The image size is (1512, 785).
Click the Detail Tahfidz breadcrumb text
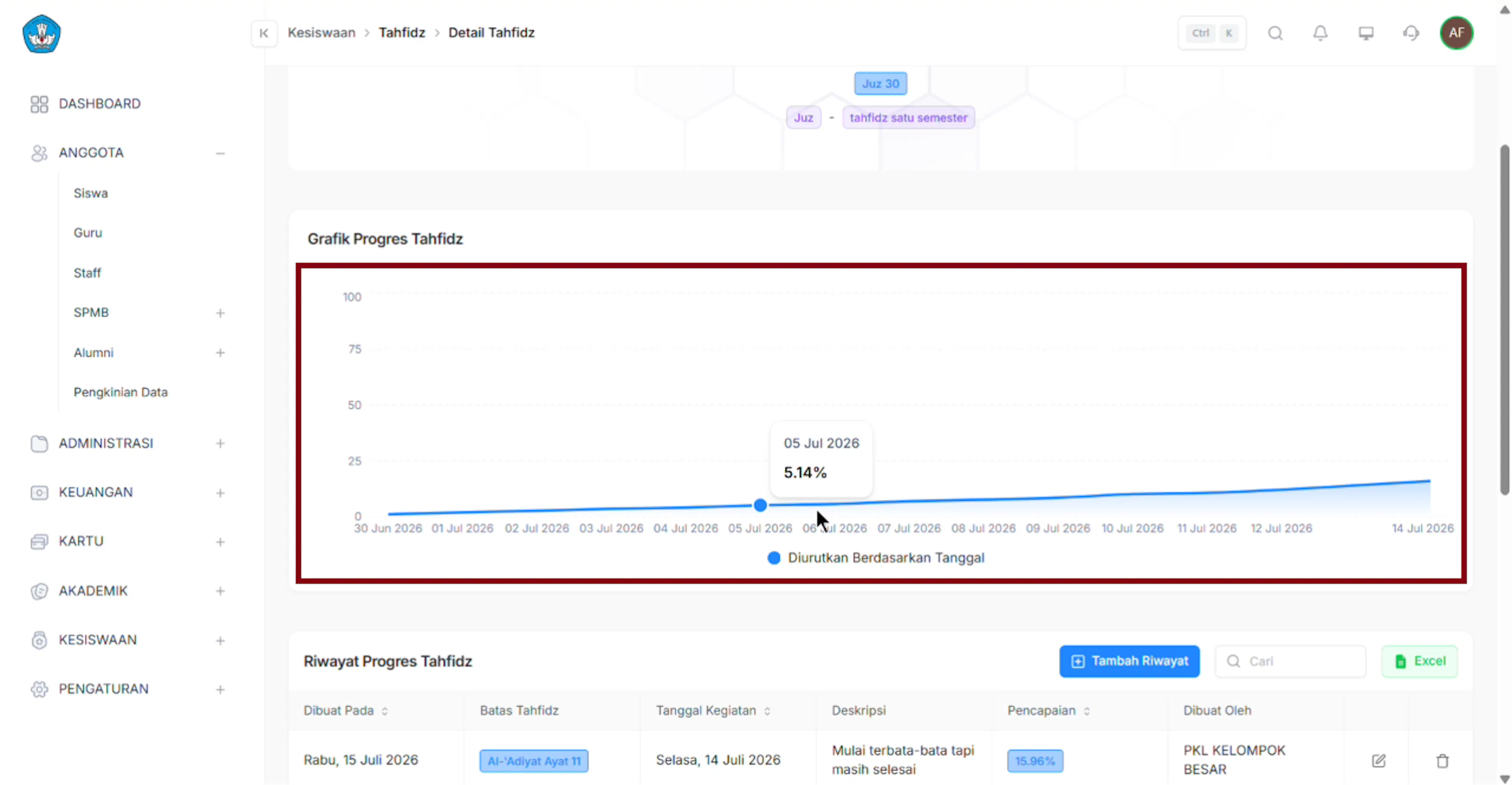coord(491,33)
